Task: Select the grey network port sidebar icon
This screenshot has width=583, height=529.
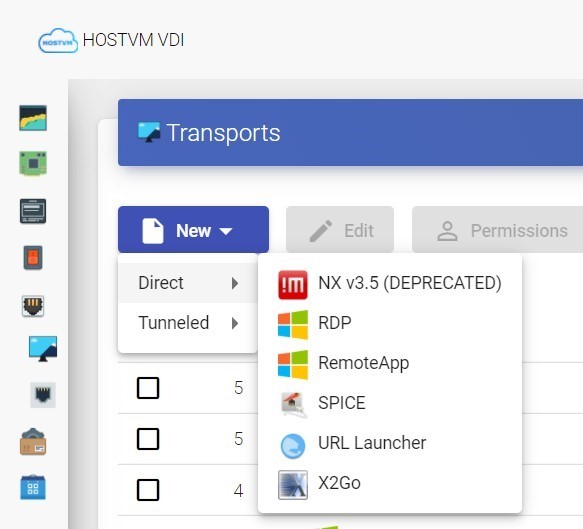Action: [43, 395]
